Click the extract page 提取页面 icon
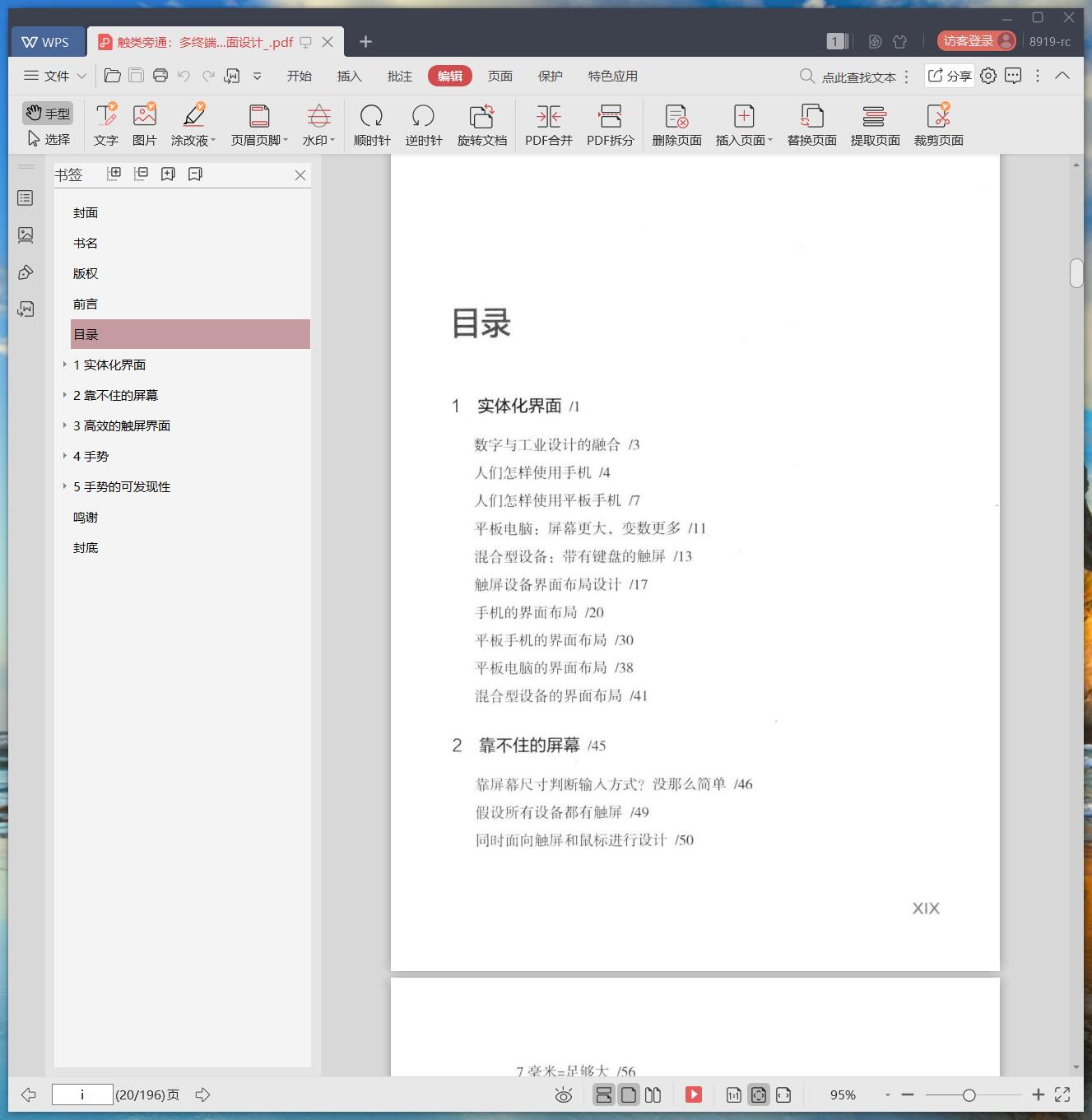The image size is (1092, 1120). (875, 116)
